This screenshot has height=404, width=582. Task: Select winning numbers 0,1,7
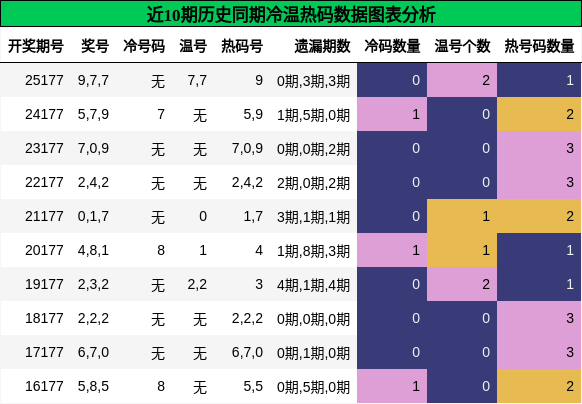coord(93,216)
